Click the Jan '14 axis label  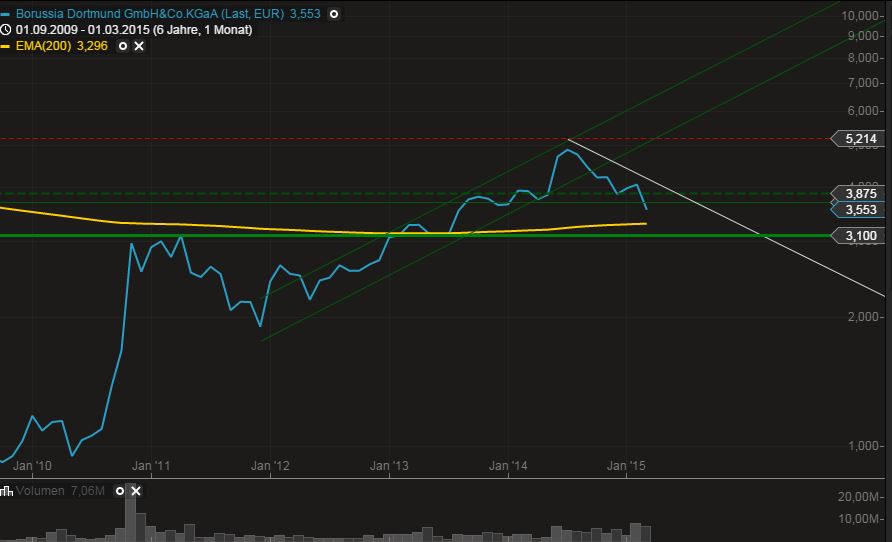(508, 466)
